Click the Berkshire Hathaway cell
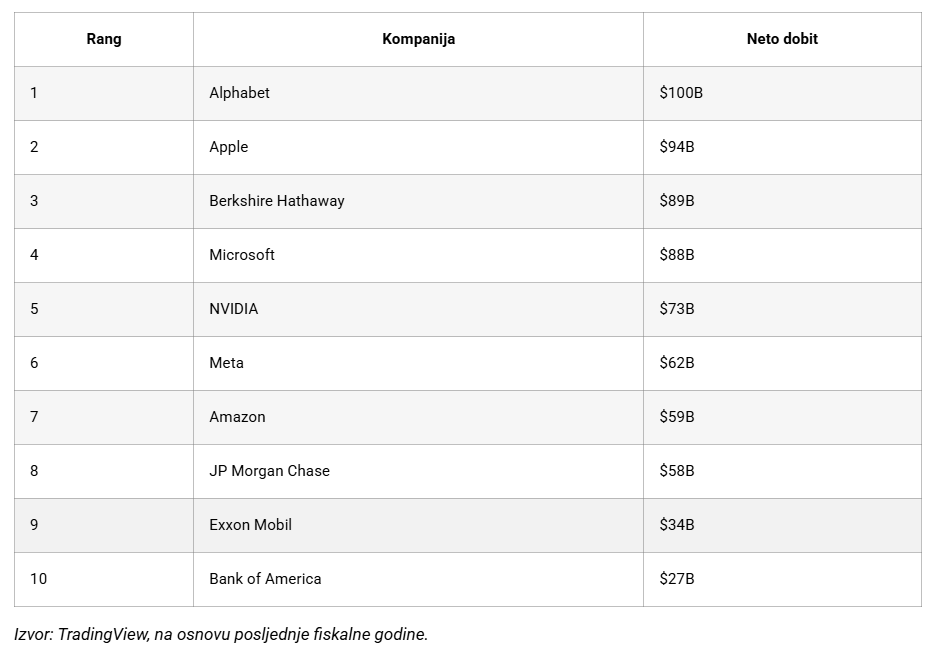The height and width of the screenshot is (653, 939). [277, 201]
